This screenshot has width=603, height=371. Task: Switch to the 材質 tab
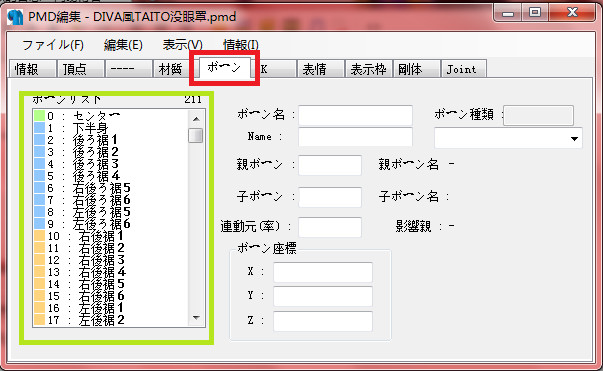coord(172,69)
